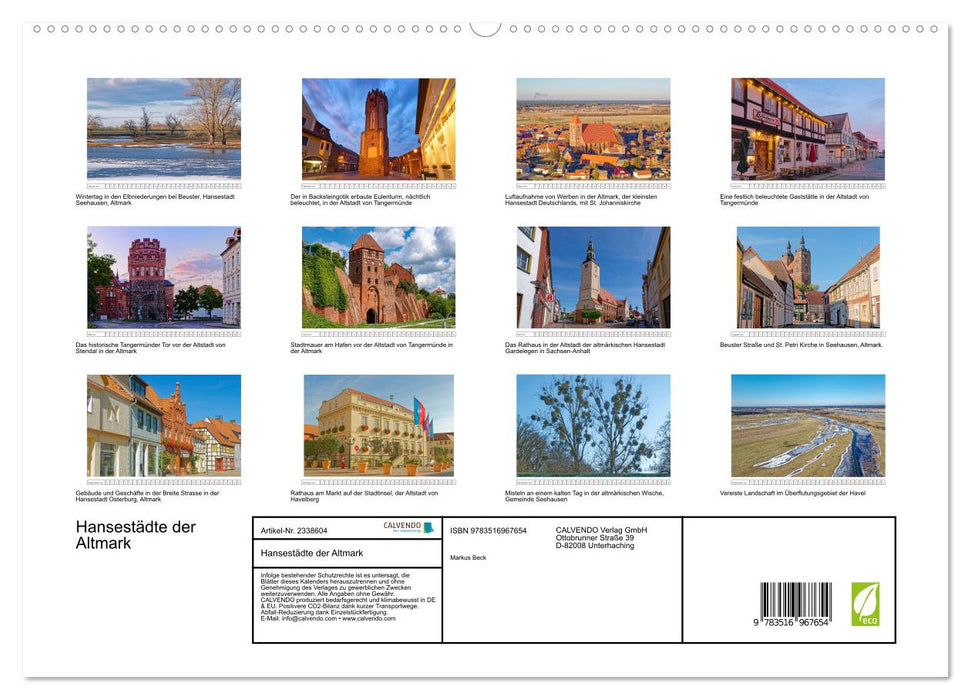Open the winter Elbe lowlands thumbnail

164,129
